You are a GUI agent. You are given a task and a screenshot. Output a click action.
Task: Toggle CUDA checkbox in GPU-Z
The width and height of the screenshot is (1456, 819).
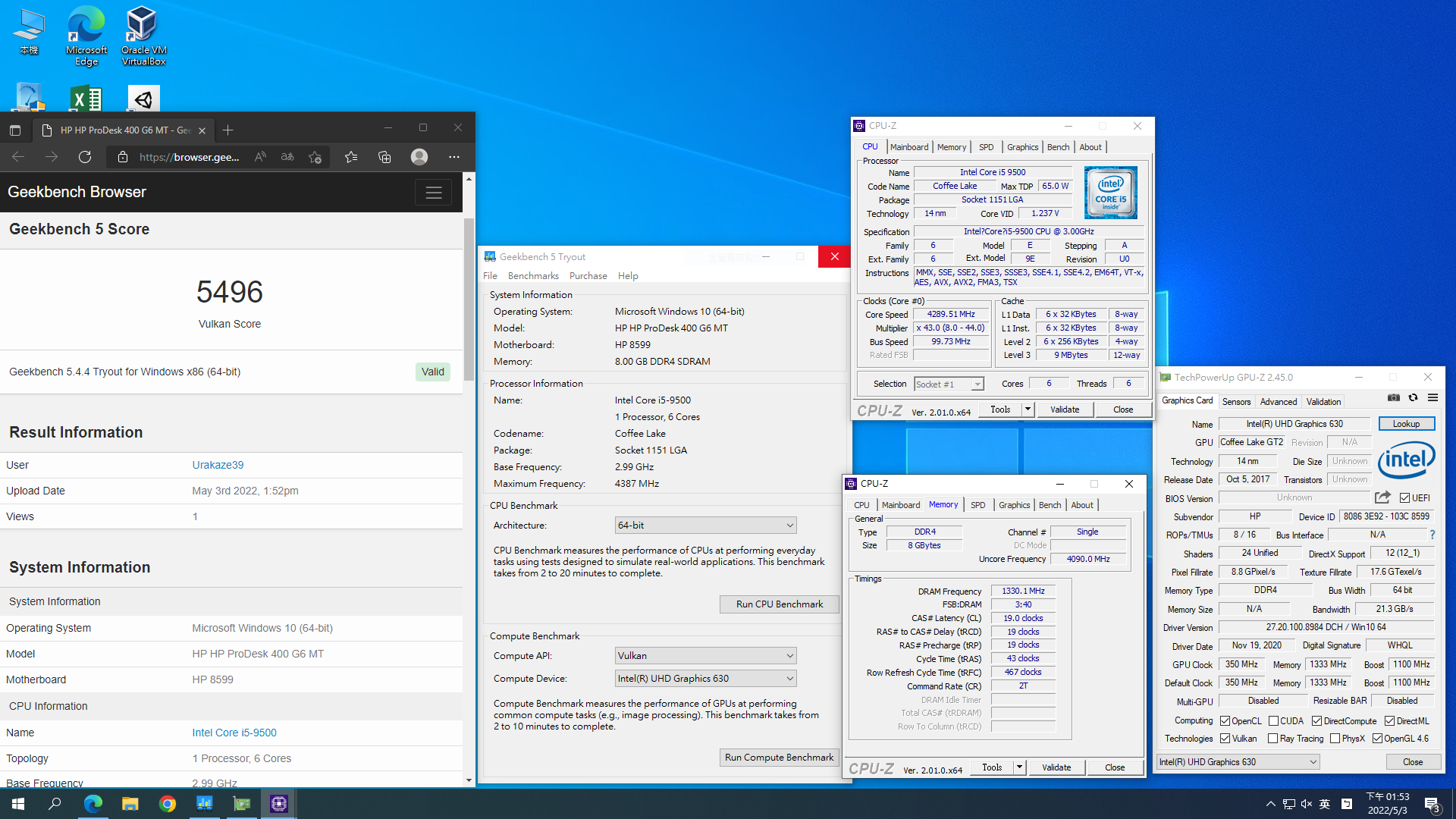pos(1274,721)
